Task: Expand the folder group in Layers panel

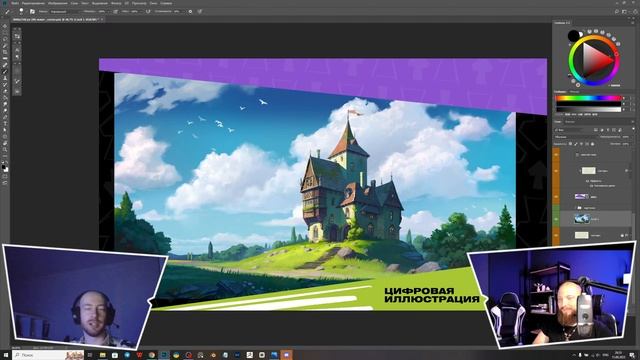Action: (x=575, y=208)
